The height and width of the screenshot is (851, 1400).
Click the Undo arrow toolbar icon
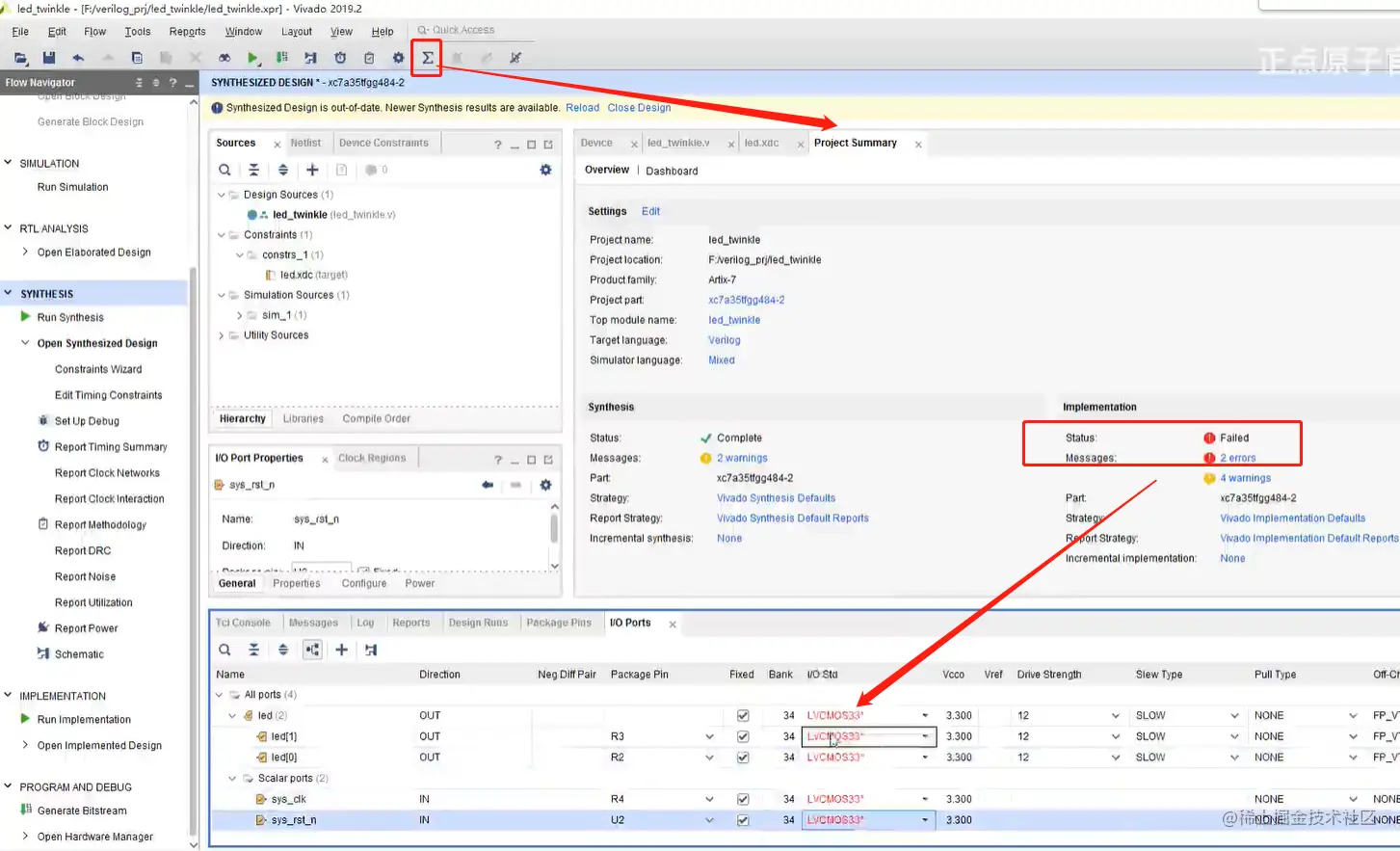(x=78, y=58)
